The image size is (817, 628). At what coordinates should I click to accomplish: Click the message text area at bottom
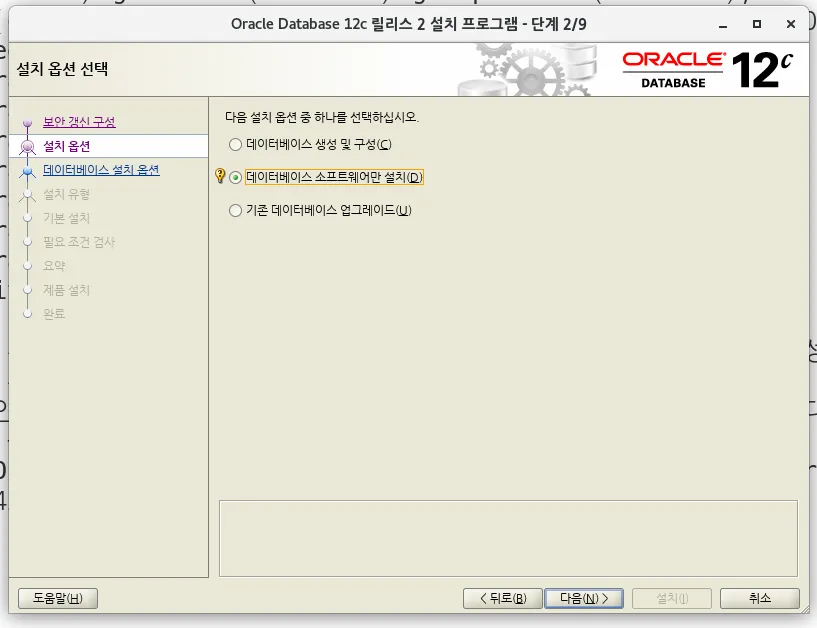[x=508, y=538]
